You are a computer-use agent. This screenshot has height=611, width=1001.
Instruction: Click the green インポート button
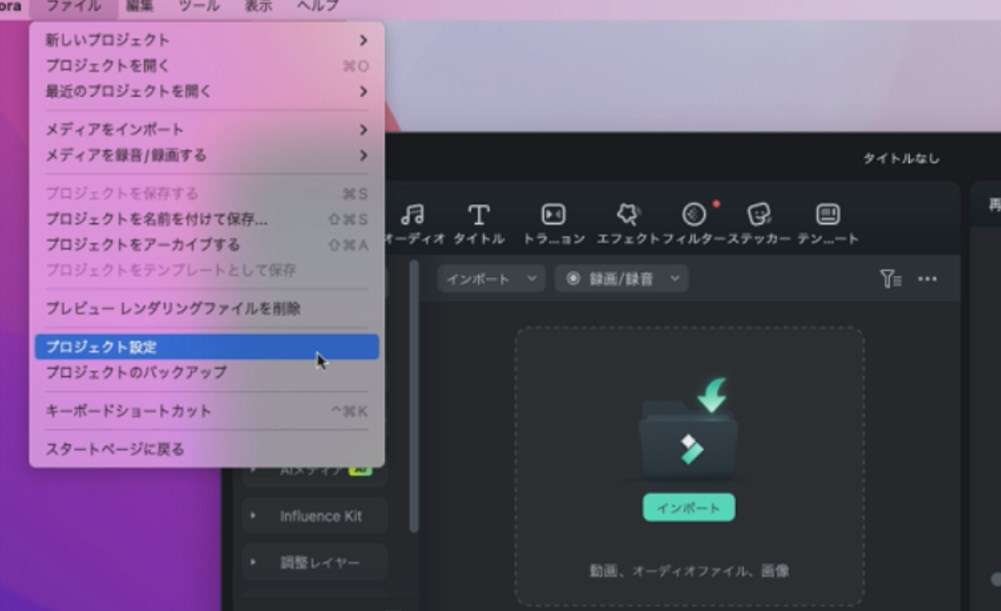(688, 508)
